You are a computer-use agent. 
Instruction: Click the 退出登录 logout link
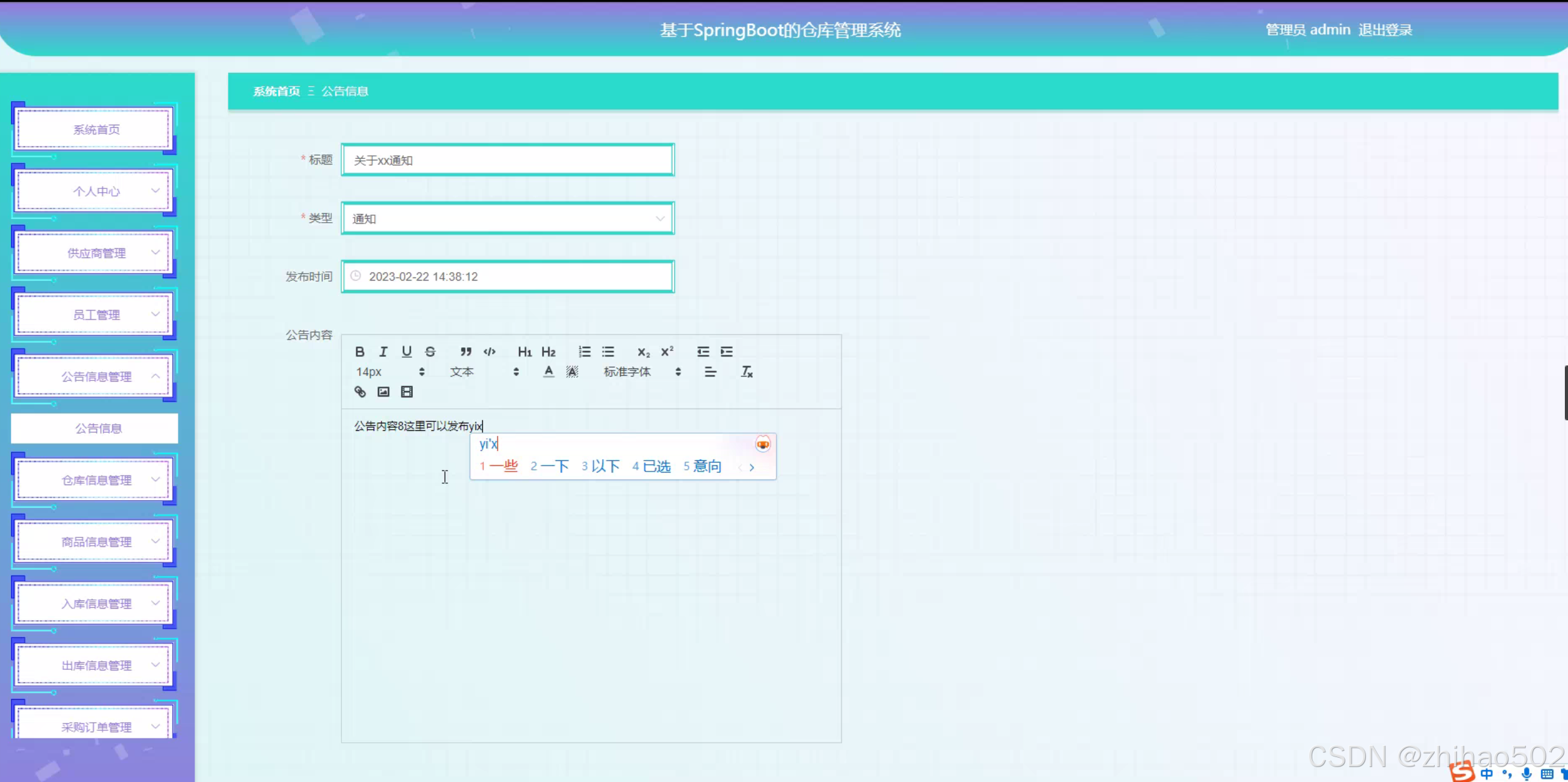pos(1385,30)
